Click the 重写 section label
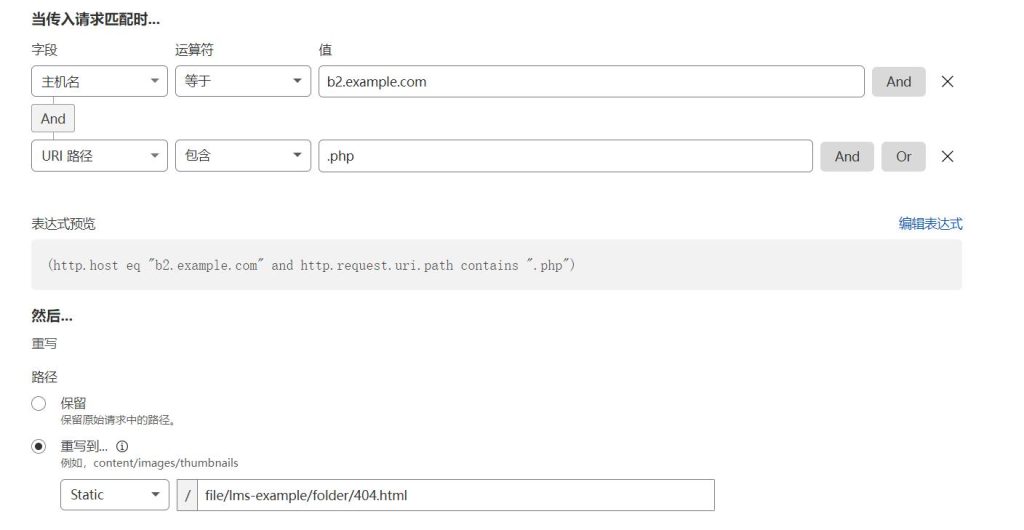The height and width of the screenshot is (530, 1024). 44,343
